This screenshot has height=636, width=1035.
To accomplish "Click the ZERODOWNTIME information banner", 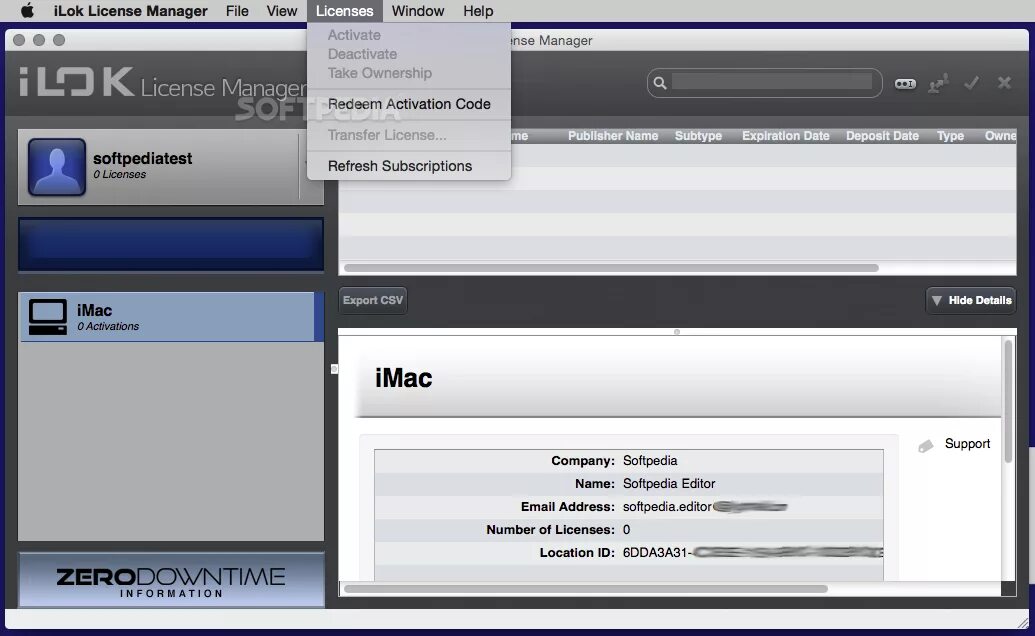I will 170,579.
